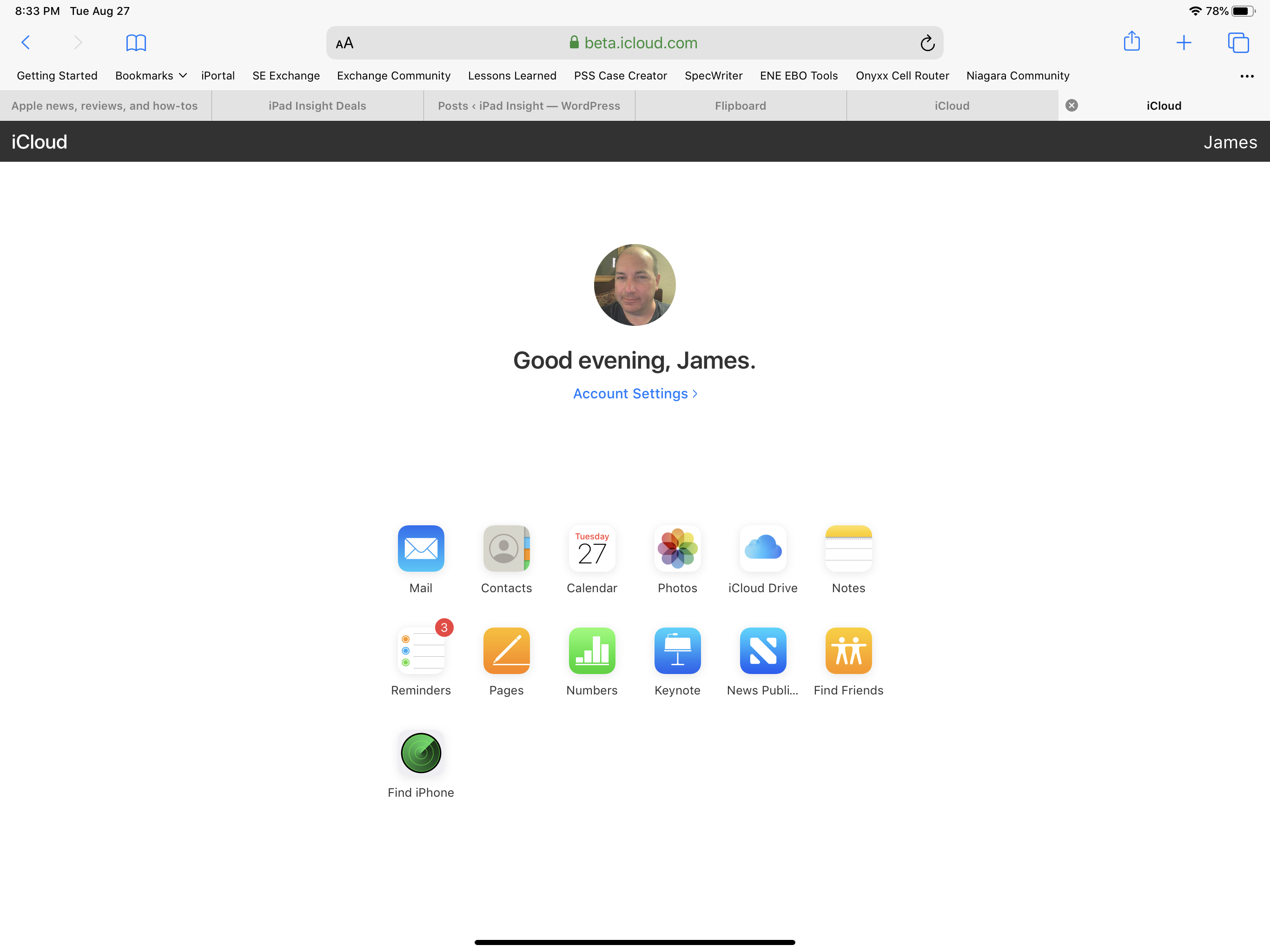Open the Photos app icon

(x=677, y=549)
